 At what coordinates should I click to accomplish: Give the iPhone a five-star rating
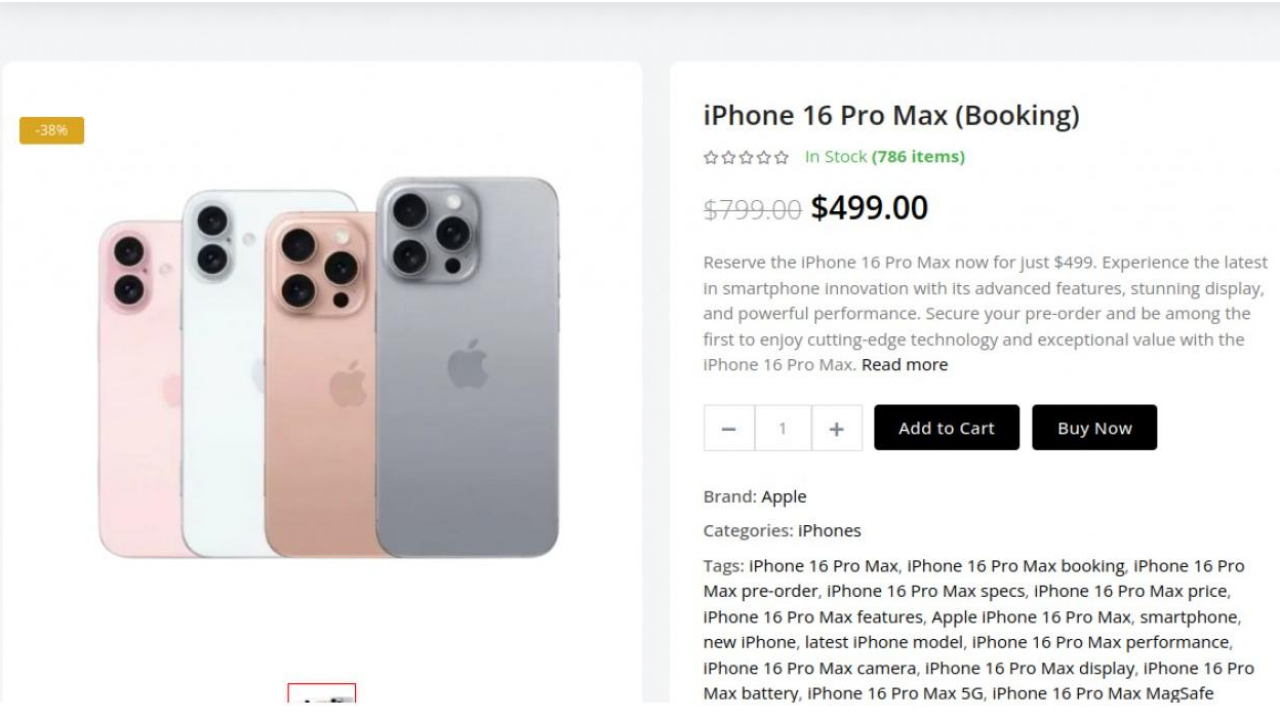(x=783, y=157)
